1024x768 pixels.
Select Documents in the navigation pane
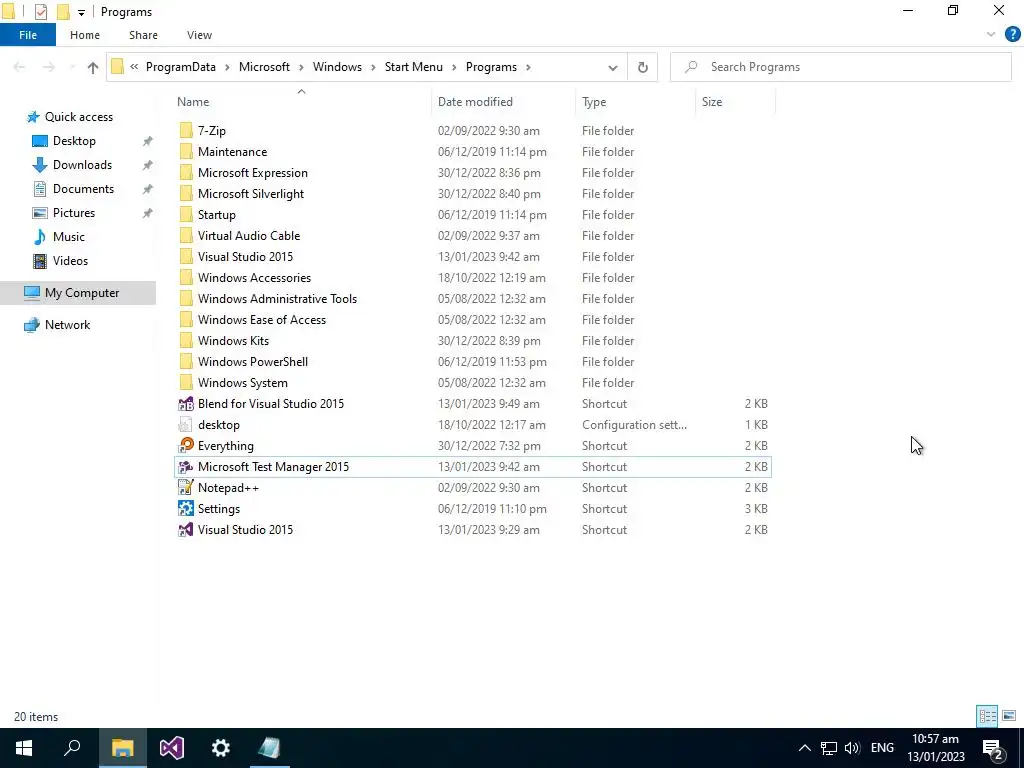point(83,189)
